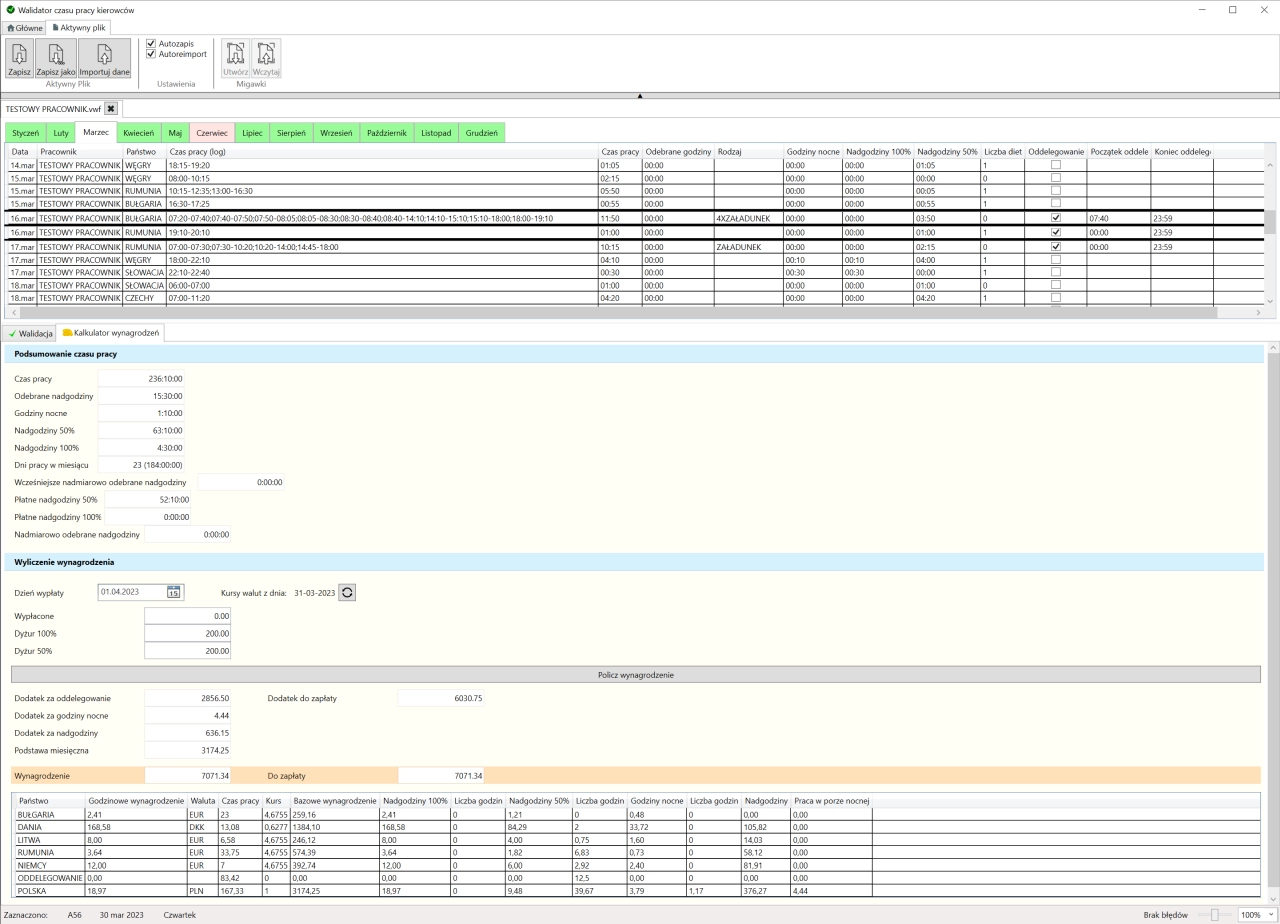Open the Główne ribbon tab
This screenshot has height=924, width=1280.
click(23, 27)
